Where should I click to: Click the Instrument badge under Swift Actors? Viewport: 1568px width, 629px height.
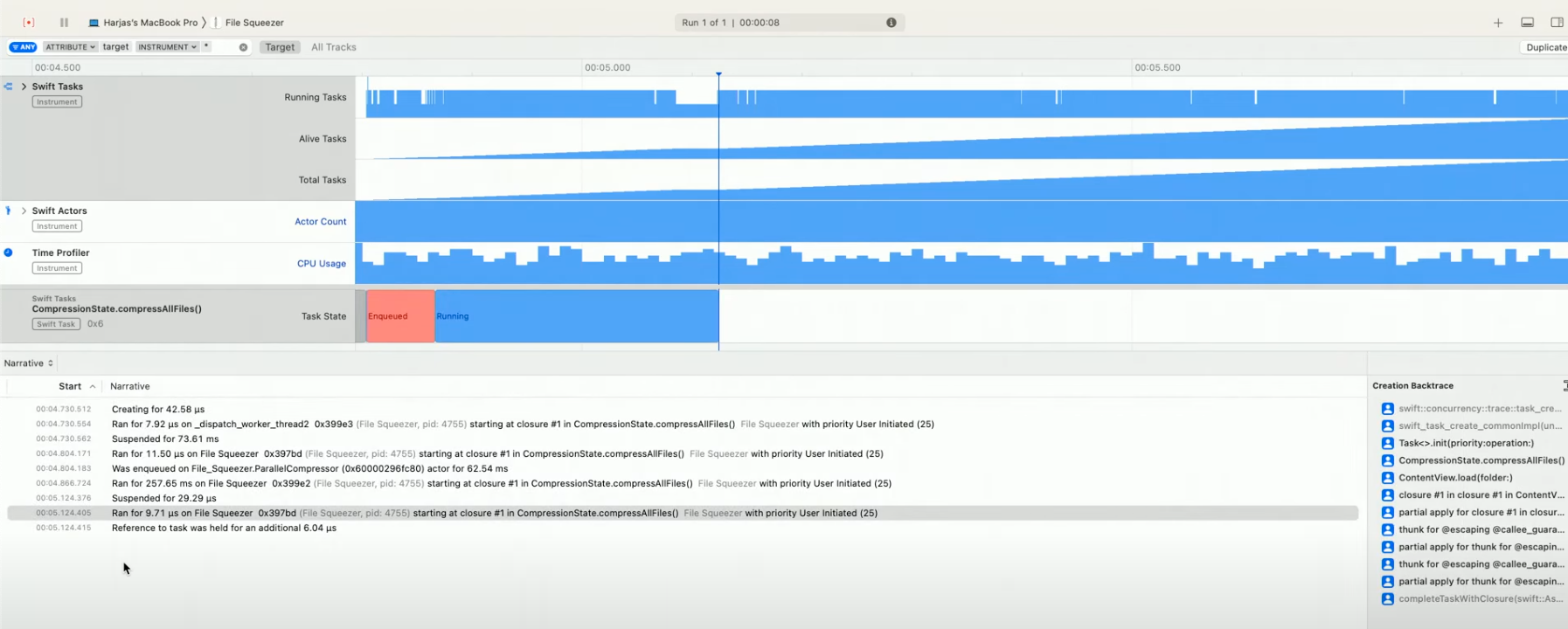[57, 226]
